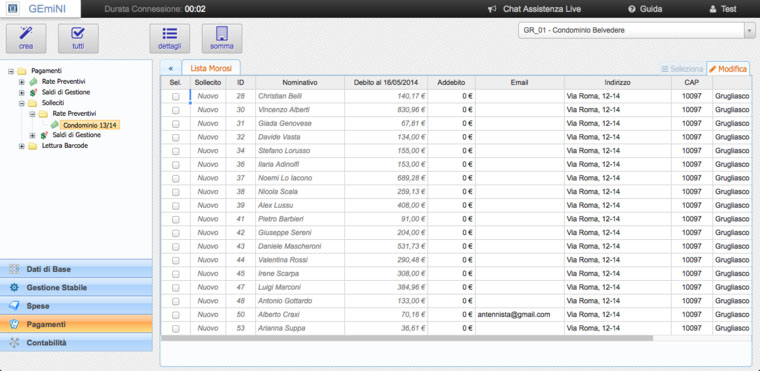Switch to the Lista Morosi tab
The image size is (760, 371).
211,68
